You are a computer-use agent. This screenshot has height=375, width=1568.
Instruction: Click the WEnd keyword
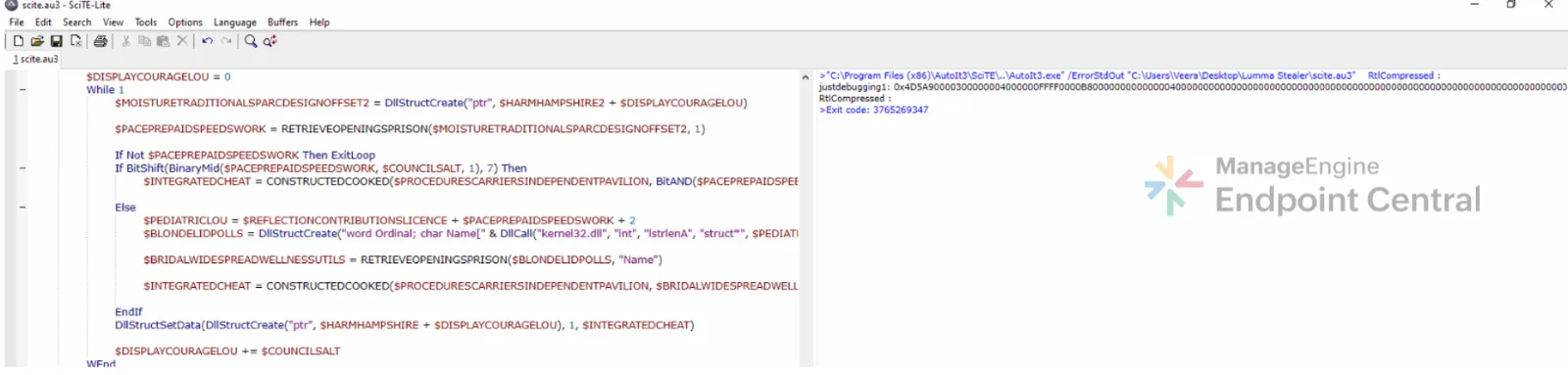click(101, 363)
